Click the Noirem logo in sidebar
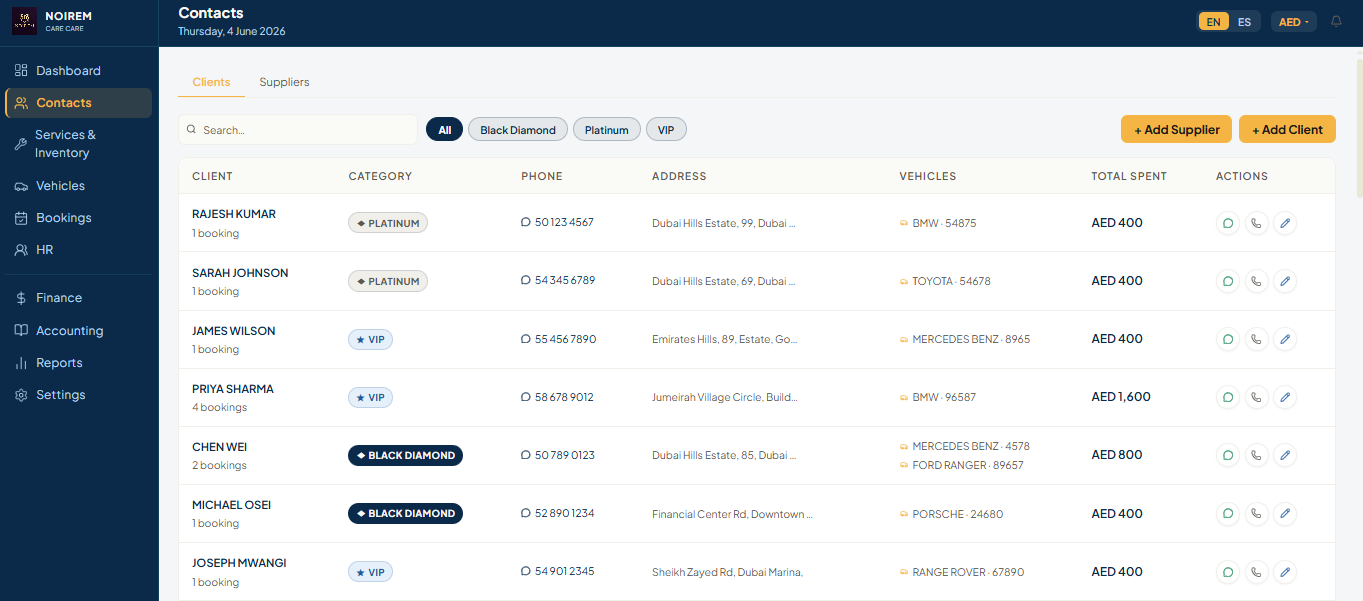Image resolution: width=1363 pixels, height=601 pixels. click(25, 21)
